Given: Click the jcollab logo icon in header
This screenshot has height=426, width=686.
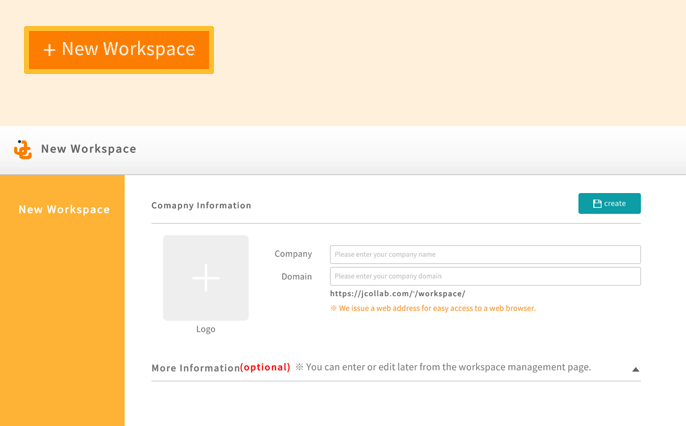Looking at the screenshot, I should point(23,150).
